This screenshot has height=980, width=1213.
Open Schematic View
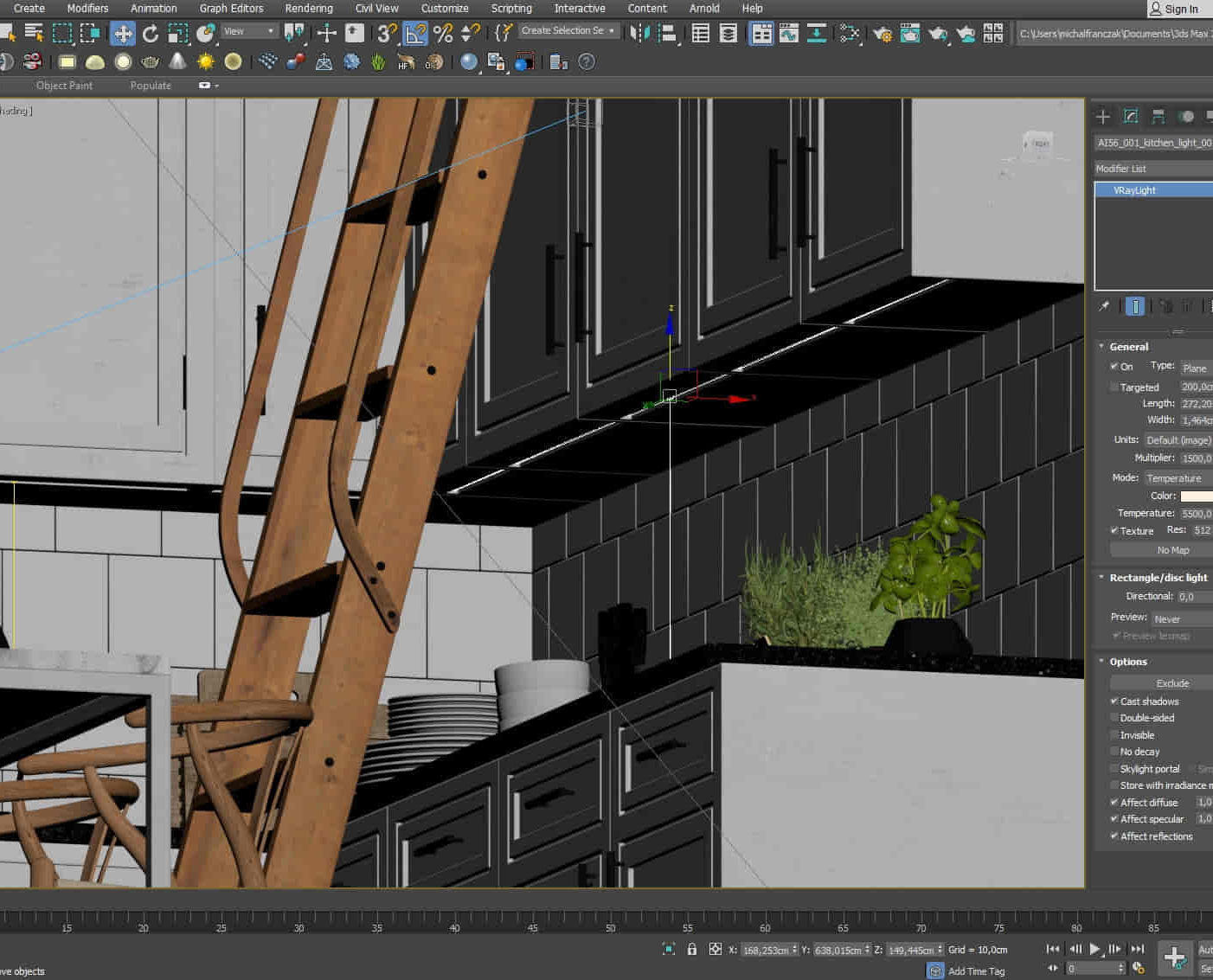(816, 34)
